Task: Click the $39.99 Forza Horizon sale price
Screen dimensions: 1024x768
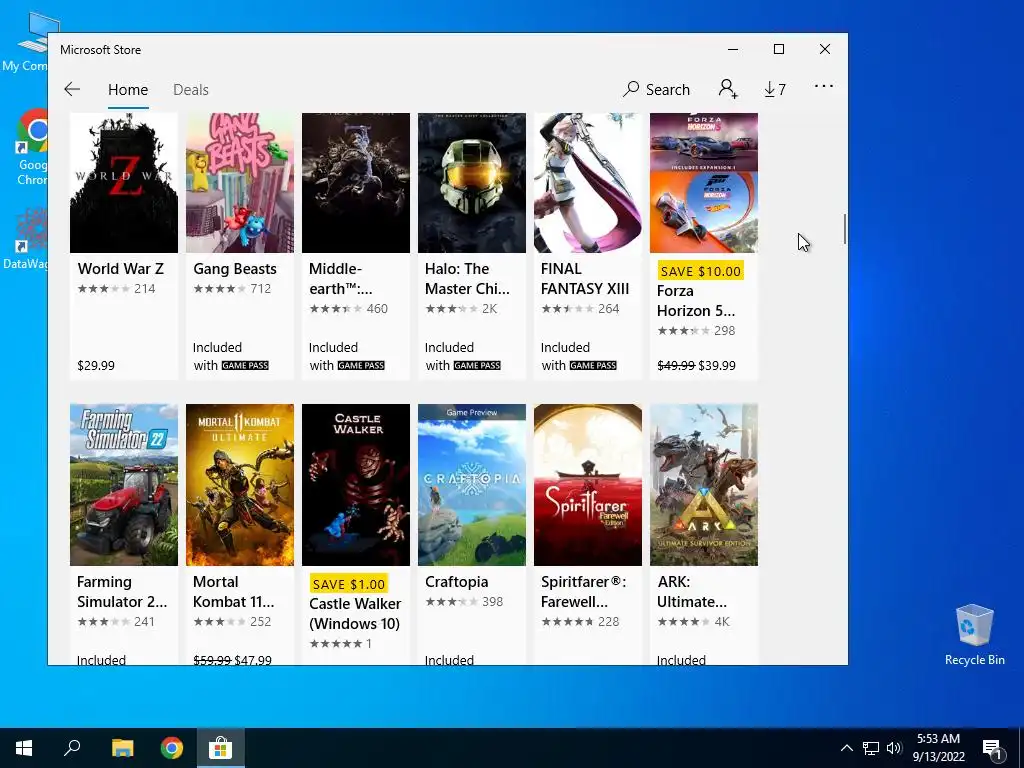Action: pos(717,366)
